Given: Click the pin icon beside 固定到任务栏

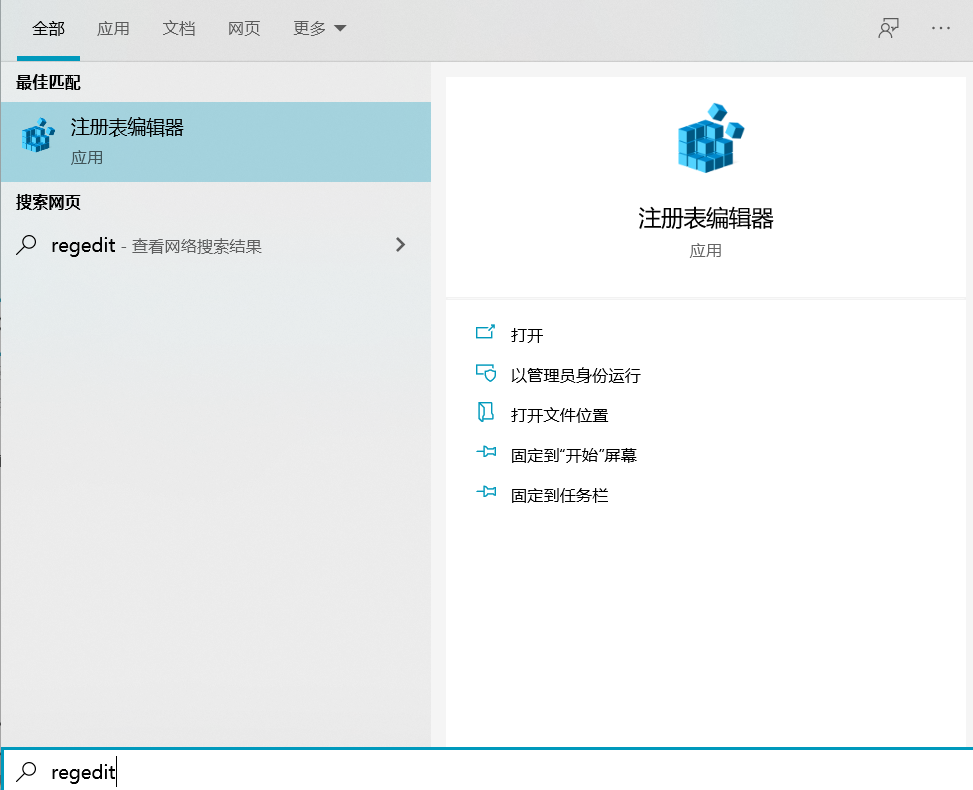Looking at the screenshot, I should pyautogui.click(x=487, y=493).
